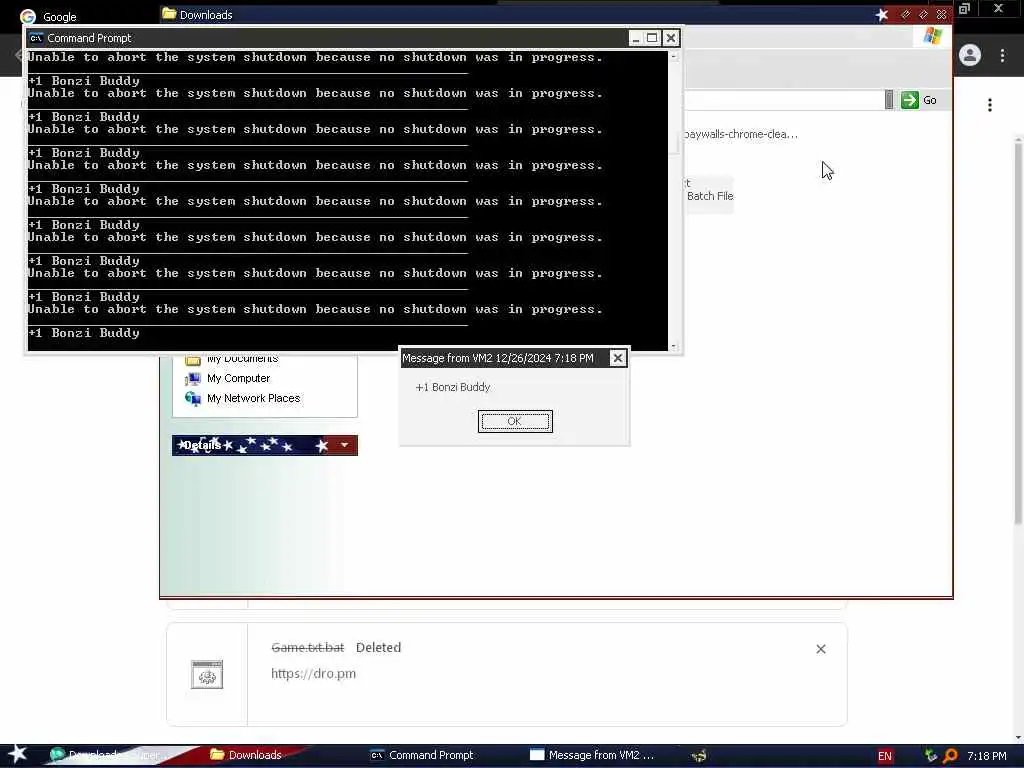This screenshot has height=768, width=1024.
Task: Click the Go button in Downloads window
Action: 920,100
